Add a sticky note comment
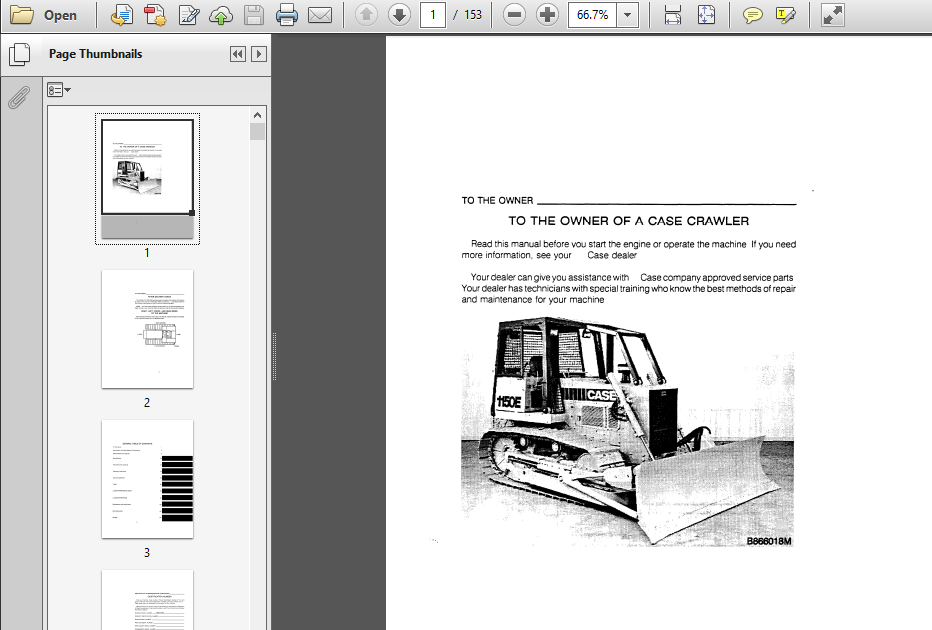932x630 pixels. point(752,15)
